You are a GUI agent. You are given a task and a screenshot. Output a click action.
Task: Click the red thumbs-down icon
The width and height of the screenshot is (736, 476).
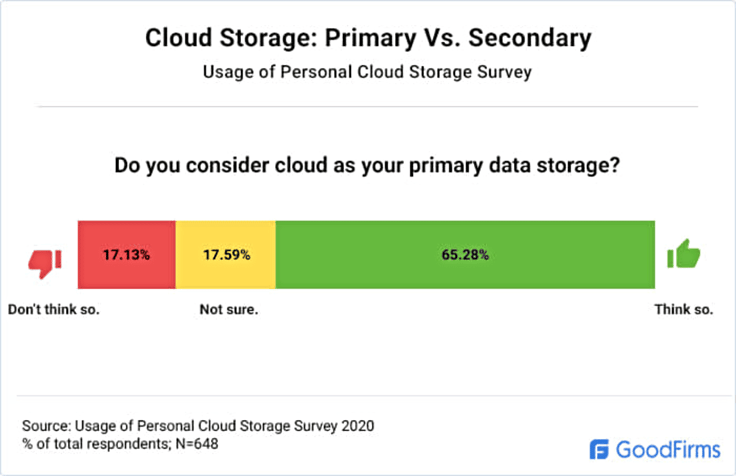[x=44, y=262]
